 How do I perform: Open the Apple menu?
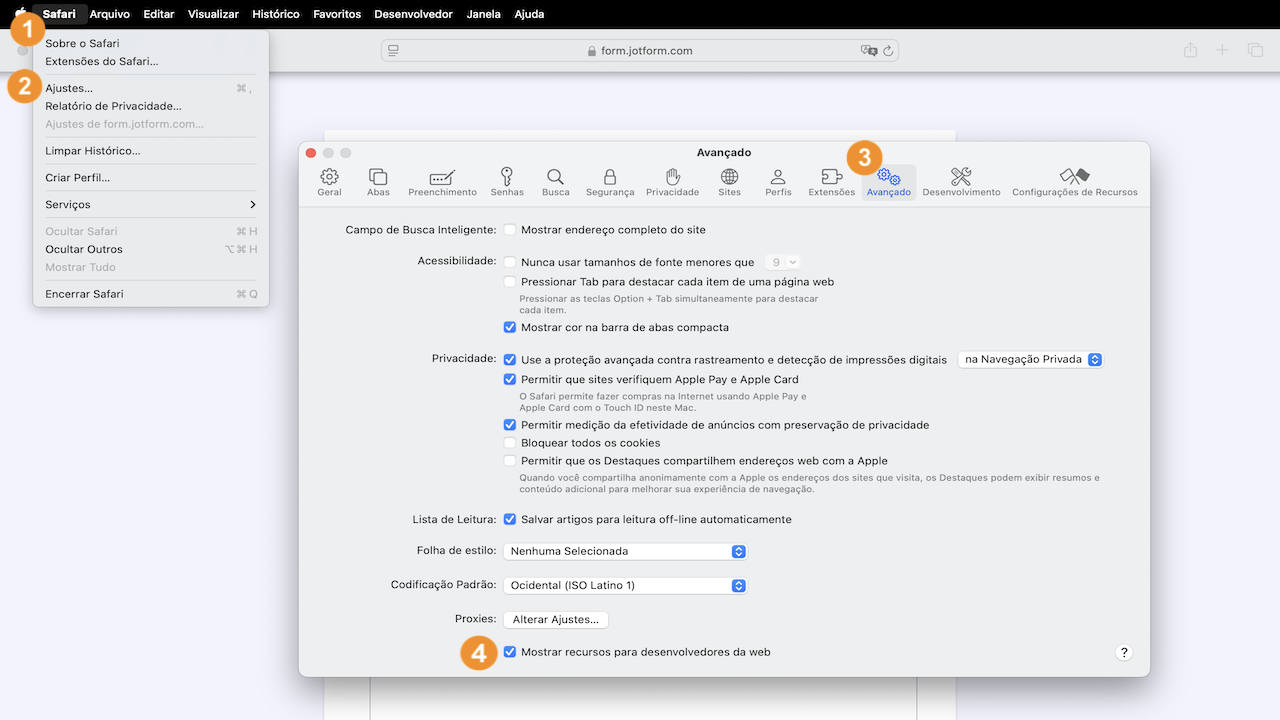coord(20,14)
